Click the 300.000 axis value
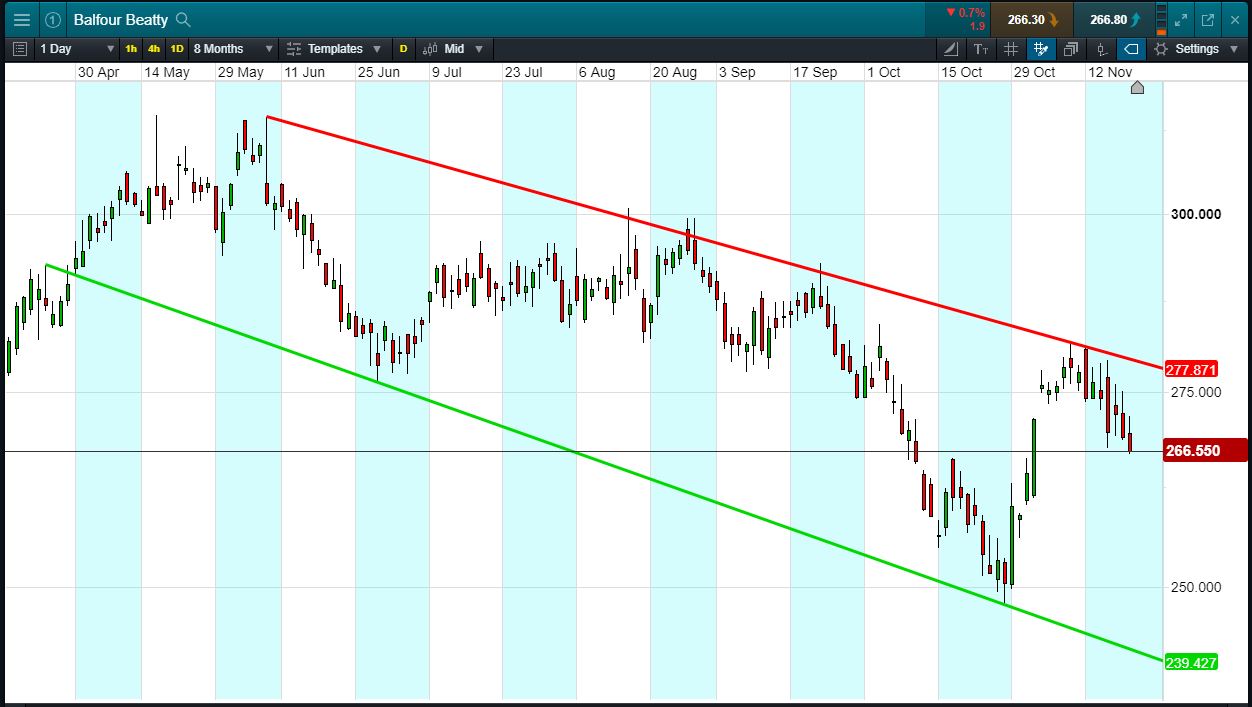Image resolution: width=1252 pixels, height=707 pixels. tap(1196, 214)
